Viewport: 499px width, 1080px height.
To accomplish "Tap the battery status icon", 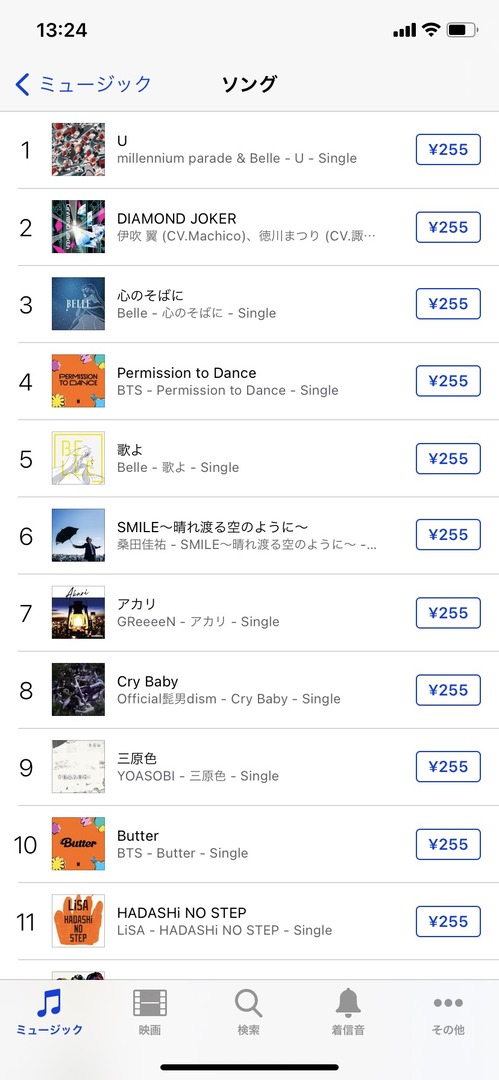I will [462, 30].
